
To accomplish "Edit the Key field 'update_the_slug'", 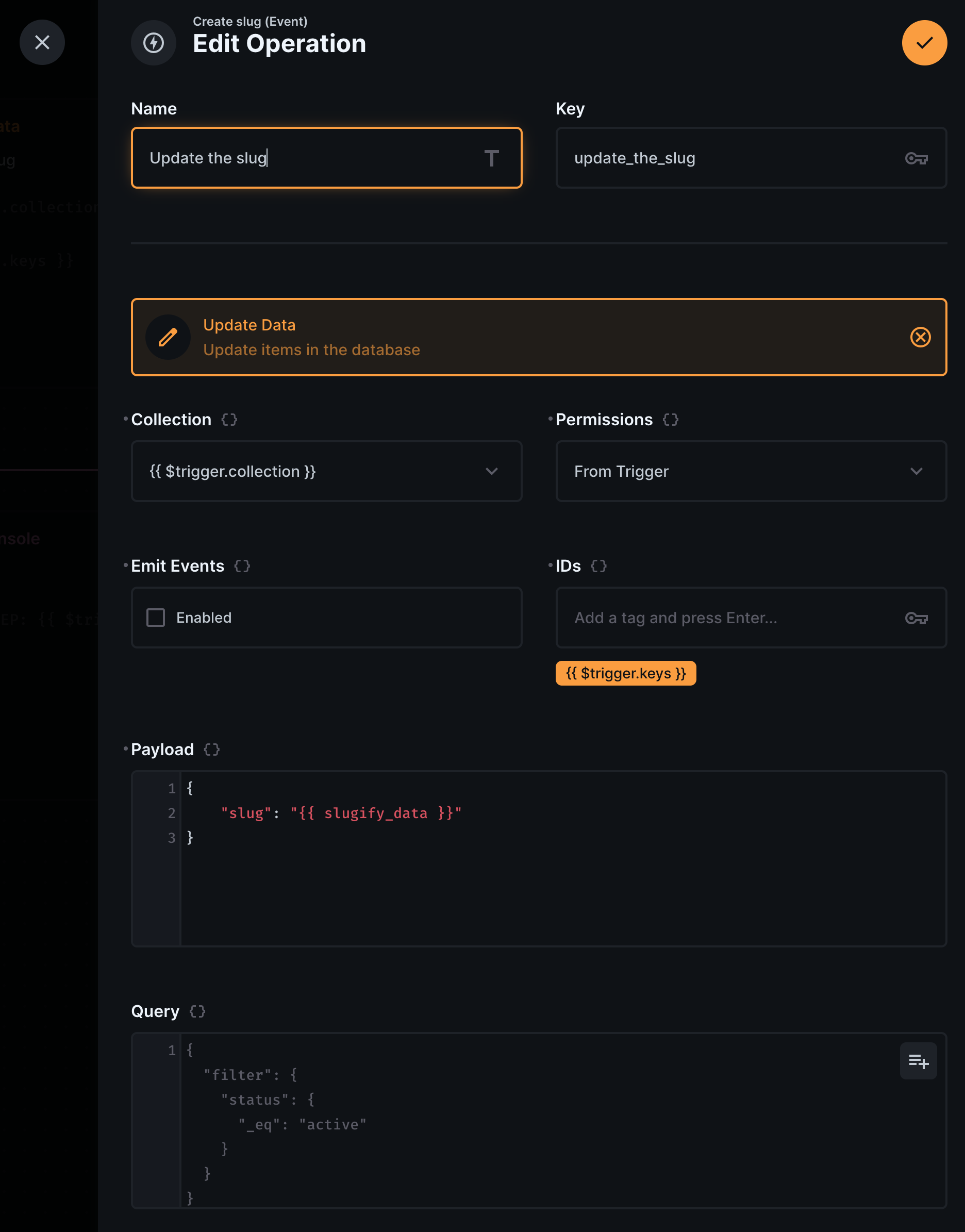I will pos(752,158).
